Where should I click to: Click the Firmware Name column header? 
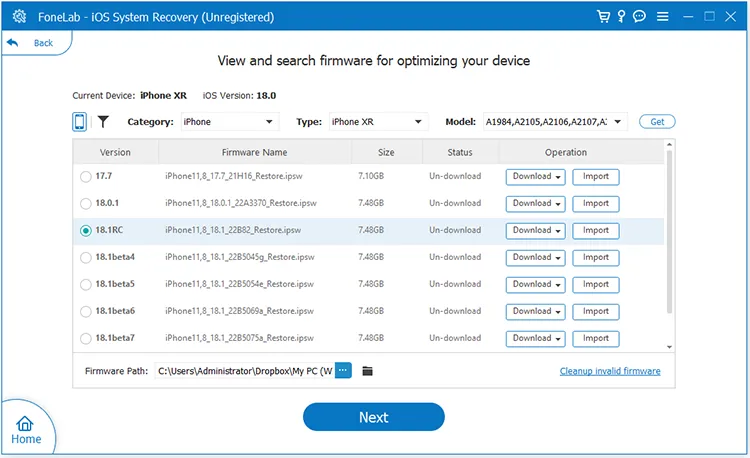point(254,153)
